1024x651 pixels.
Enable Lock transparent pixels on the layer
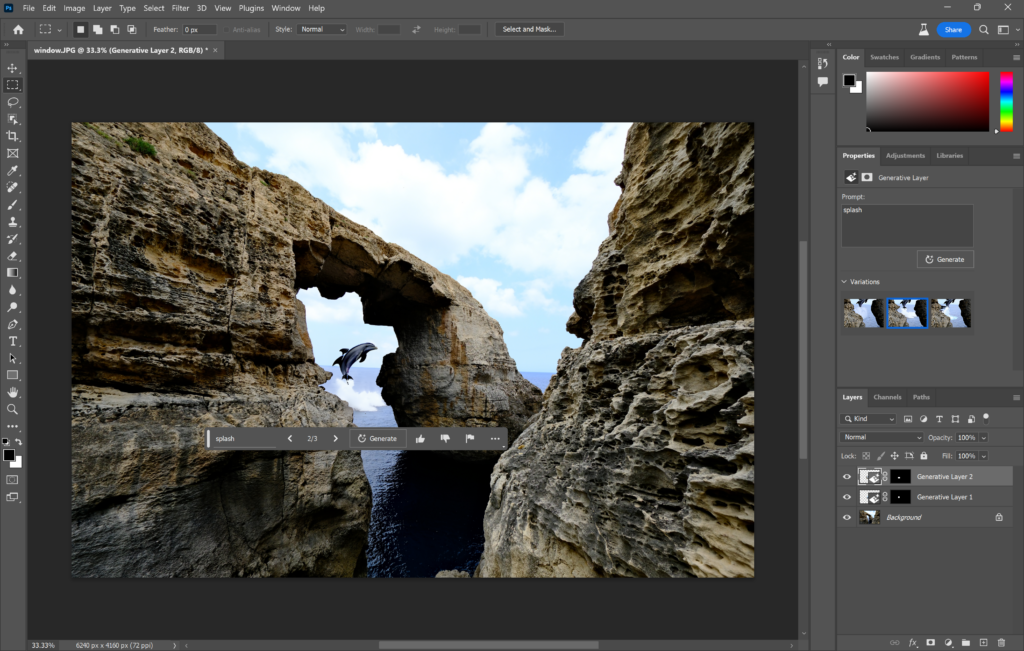click(865, 455)
